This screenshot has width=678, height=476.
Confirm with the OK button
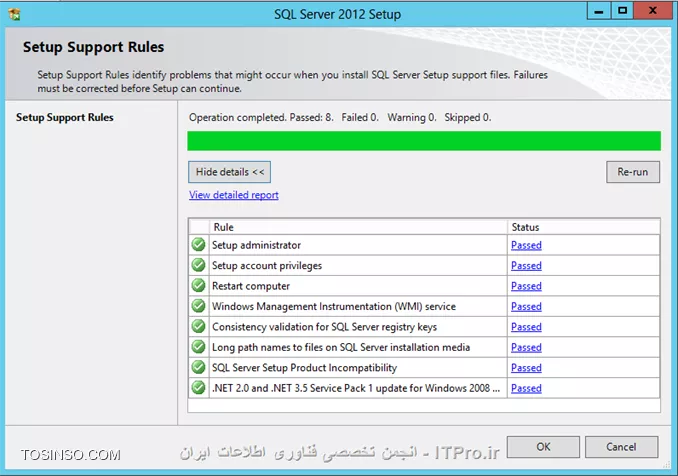pos(543,447)
